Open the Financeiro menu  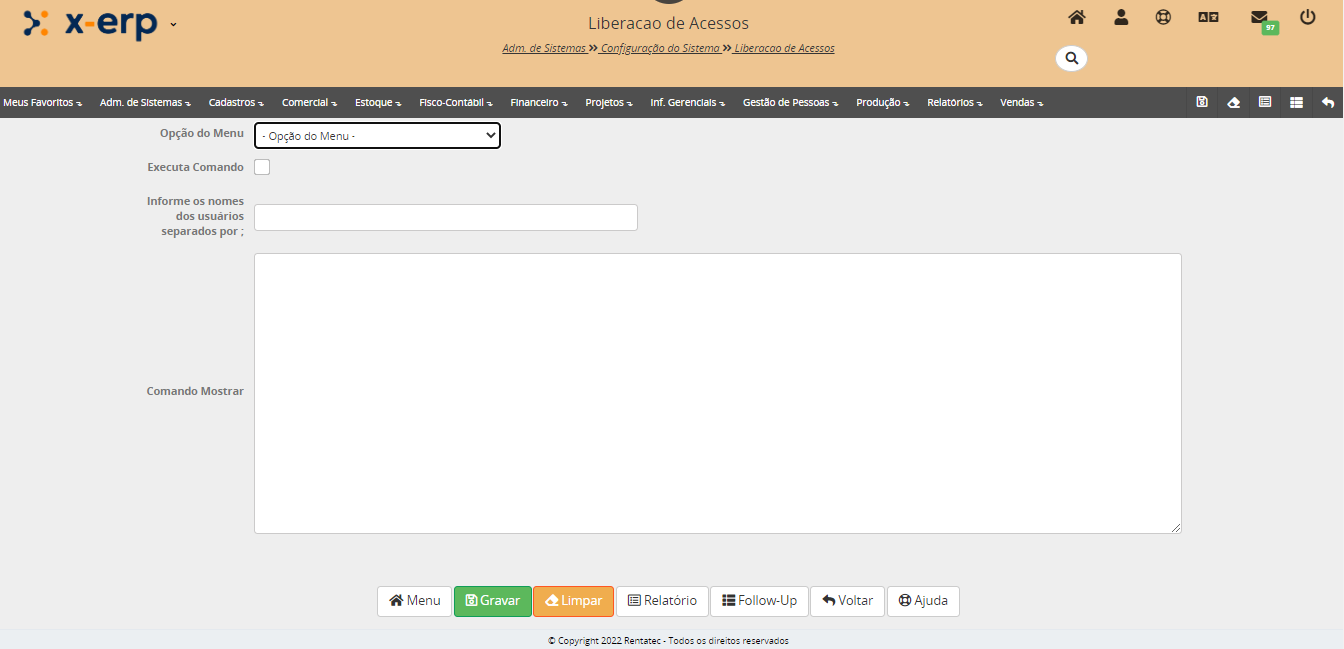pyautogui.click(x=538, y=102)
